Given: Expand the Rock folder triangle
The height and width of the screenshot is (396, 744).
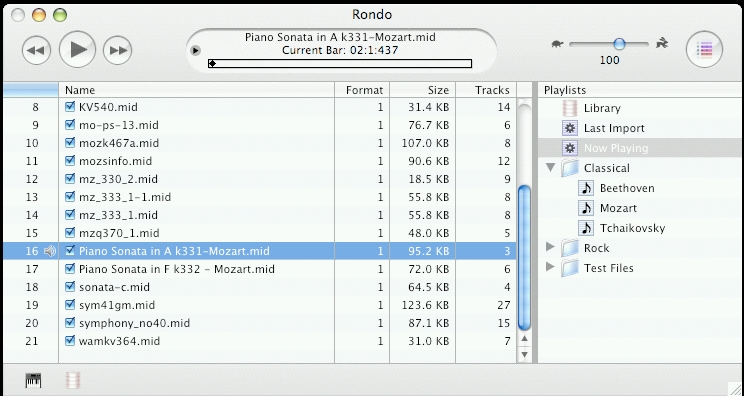Looking at the screenshot, I should pos(551,247).
